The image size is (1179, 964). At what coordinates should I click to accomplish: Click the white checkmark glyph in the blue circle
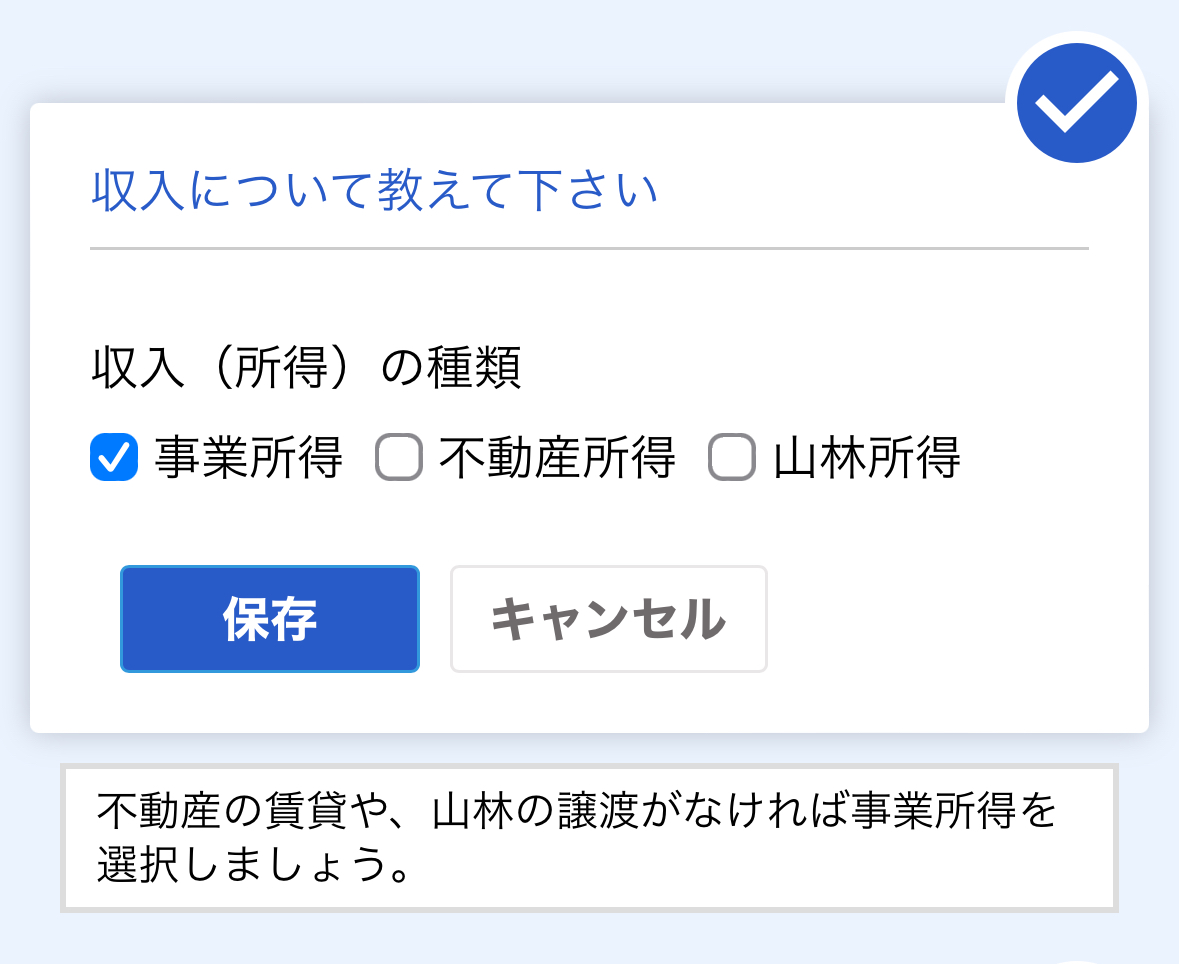tap(1076, 102)
